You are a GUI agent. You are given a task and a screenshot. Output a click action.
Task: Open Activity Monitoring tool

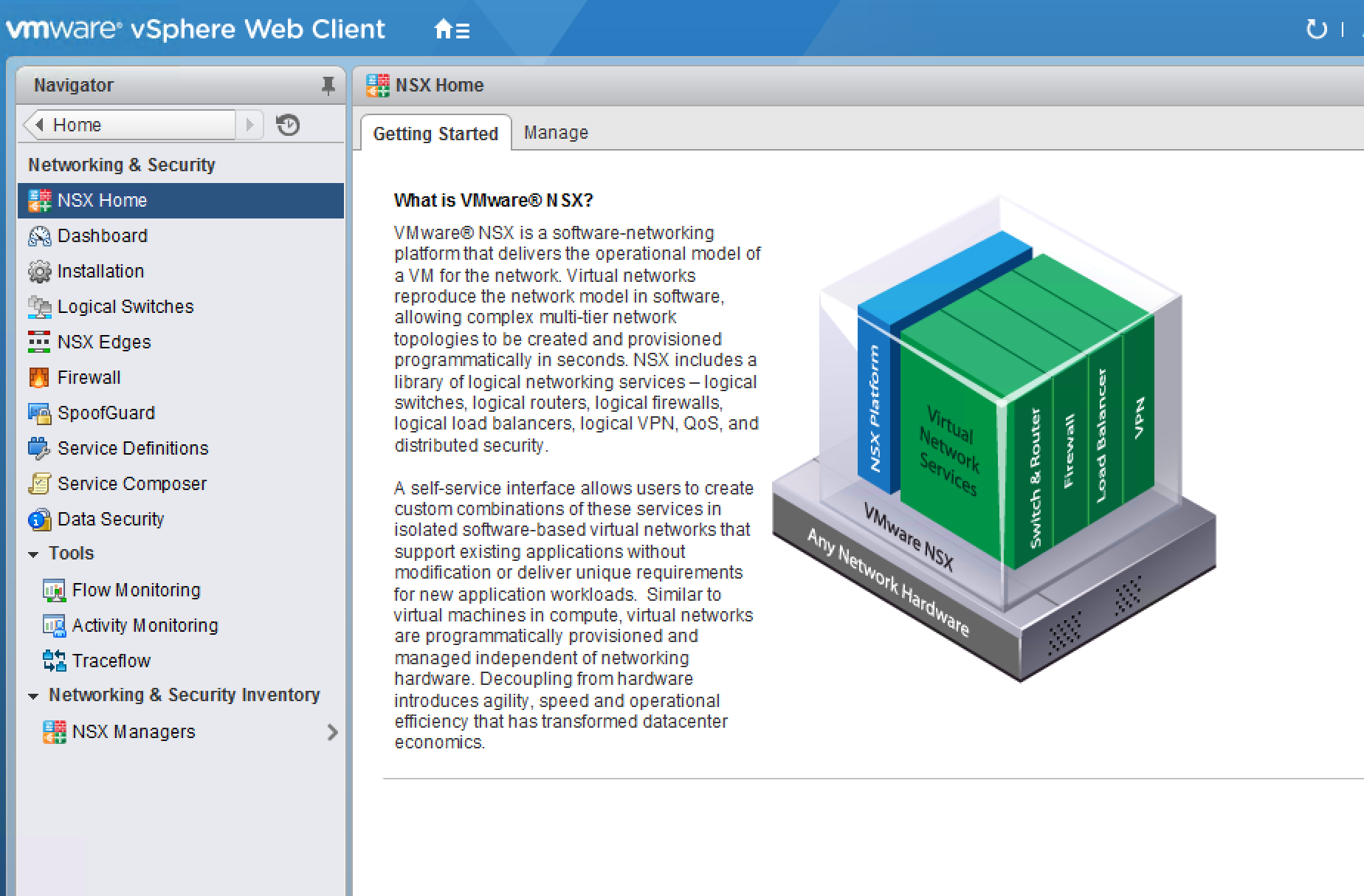coord(181,625)
